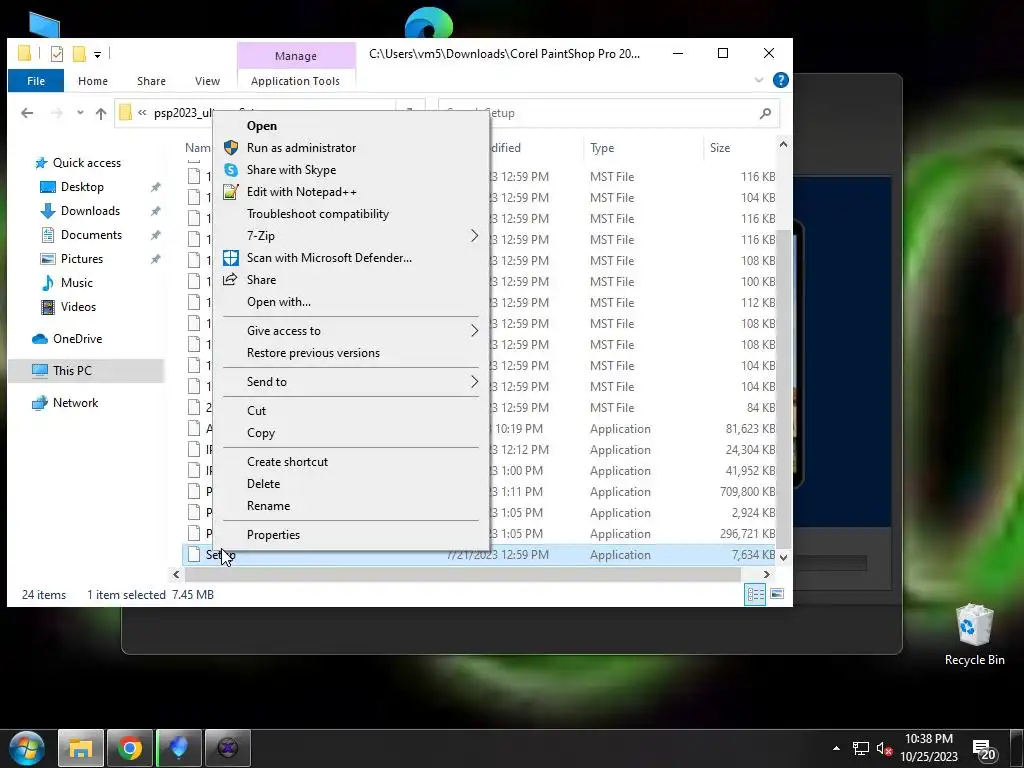Click the Manage contextual tab
Image resolution: width=1024 pixels, height=768 pixels.
(x=296, y=56)
